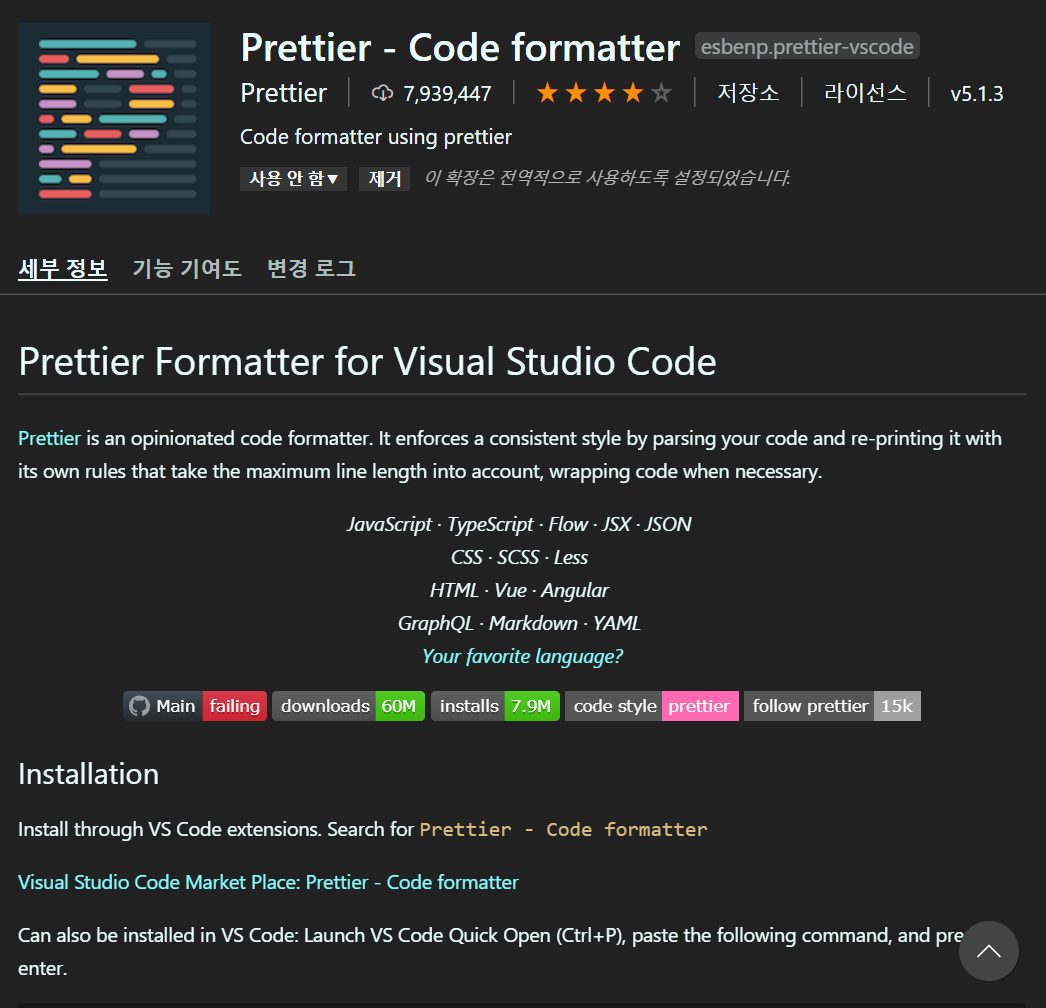
Task: Click the esbenp.prettier-vscode identifier
Action: point(807,46)
